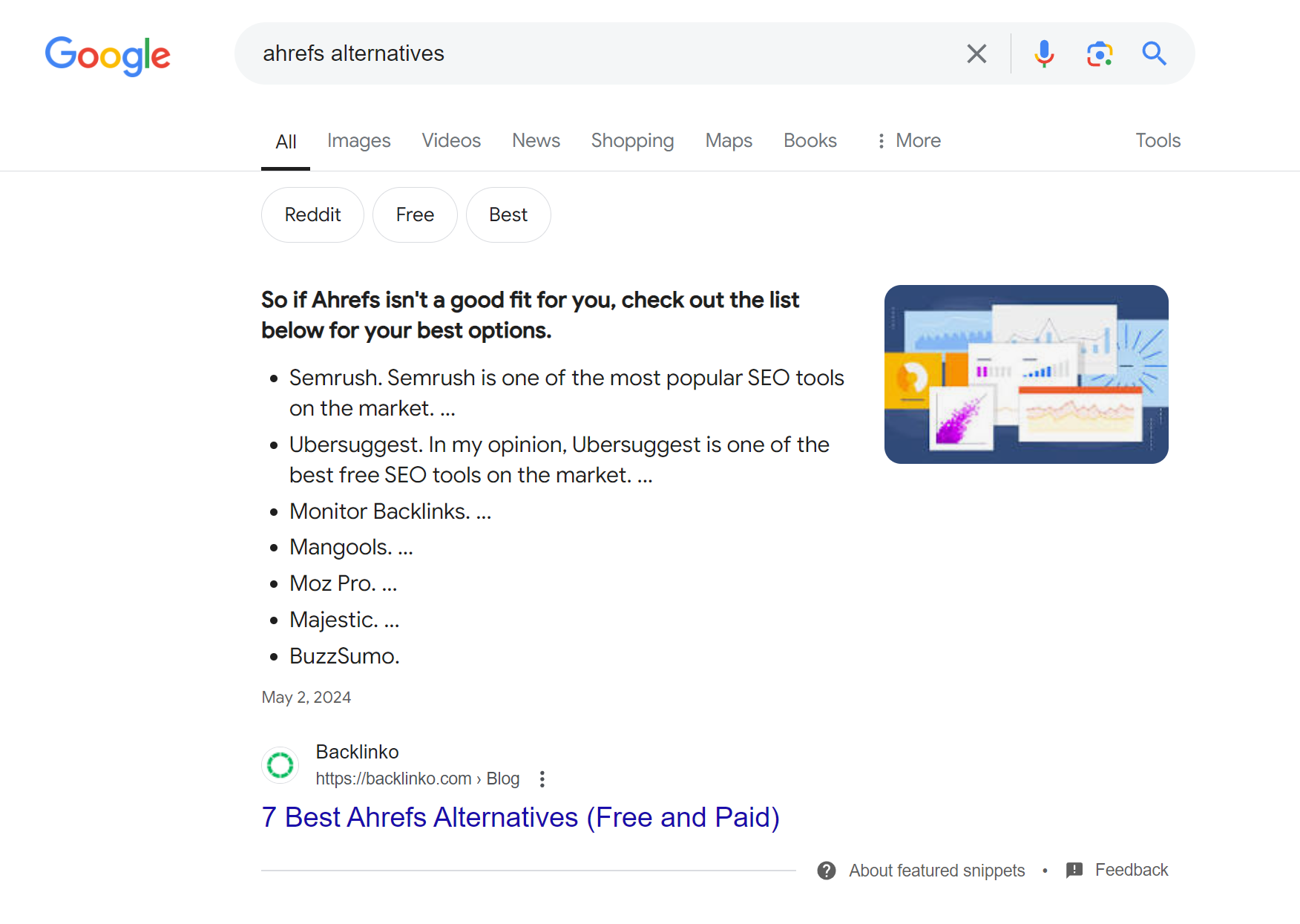Click the Google logo
This screenshot has width=1300, height=924.
click(108, 56)
